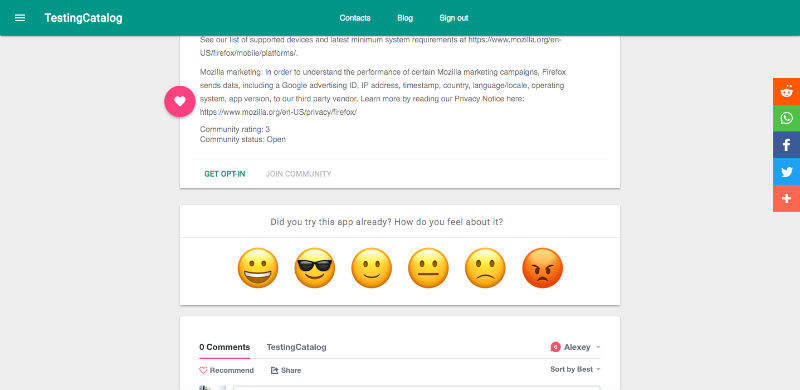Image resolution: width=800 pixels, height=390 pixels.
Task: Click Share in the comments section
Action: [x=286, y=370]
